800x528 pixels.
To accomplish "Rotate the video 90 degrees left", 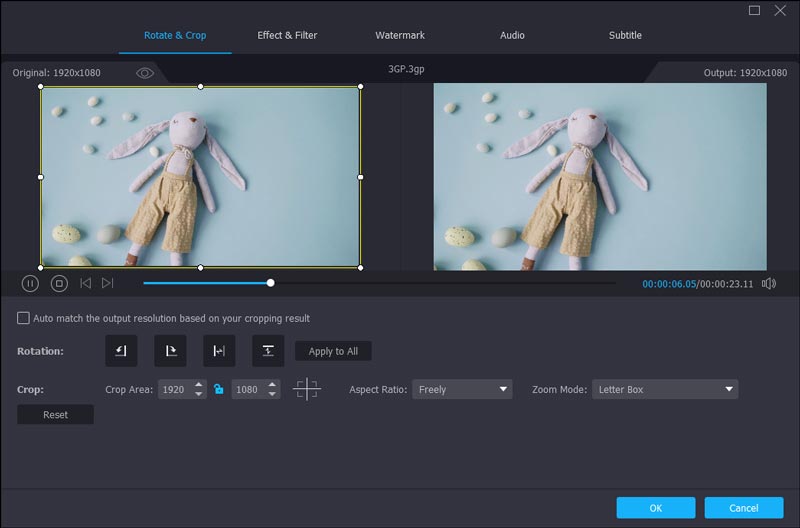I will click(x=121, y=351).
